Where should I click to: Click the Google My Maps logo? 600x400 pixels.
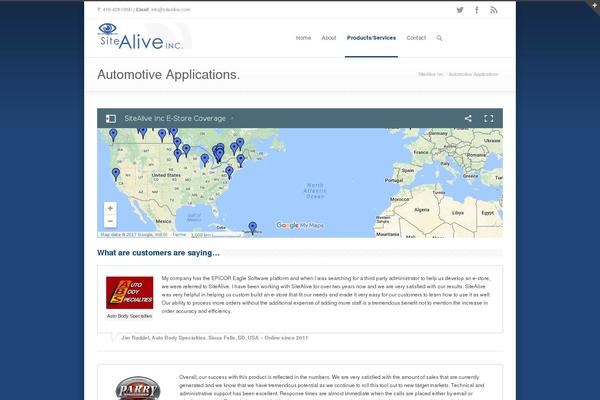click(x=300, y=225)
